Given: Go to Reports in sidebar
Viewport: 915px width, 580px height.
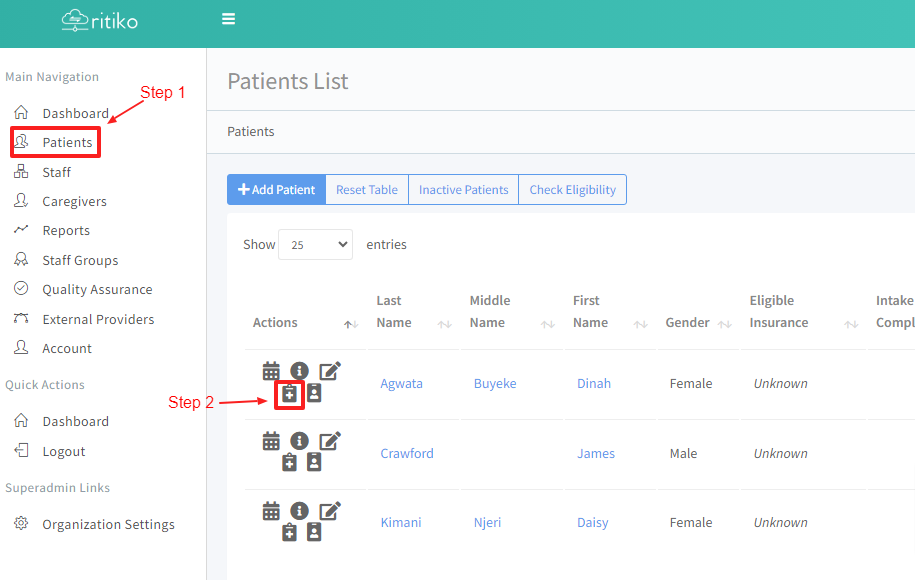Looking at the screenshot, I should tap(66, 230).
